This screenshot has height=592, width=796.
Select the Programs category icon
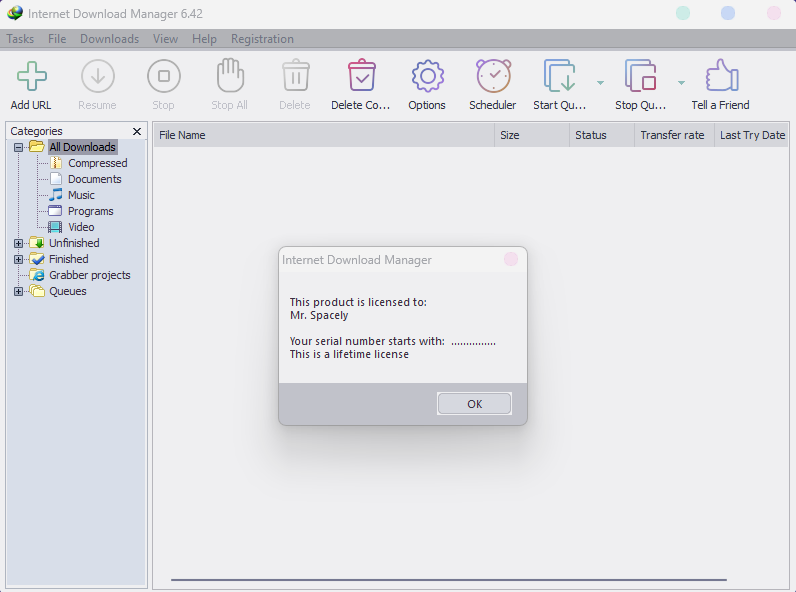55,211
